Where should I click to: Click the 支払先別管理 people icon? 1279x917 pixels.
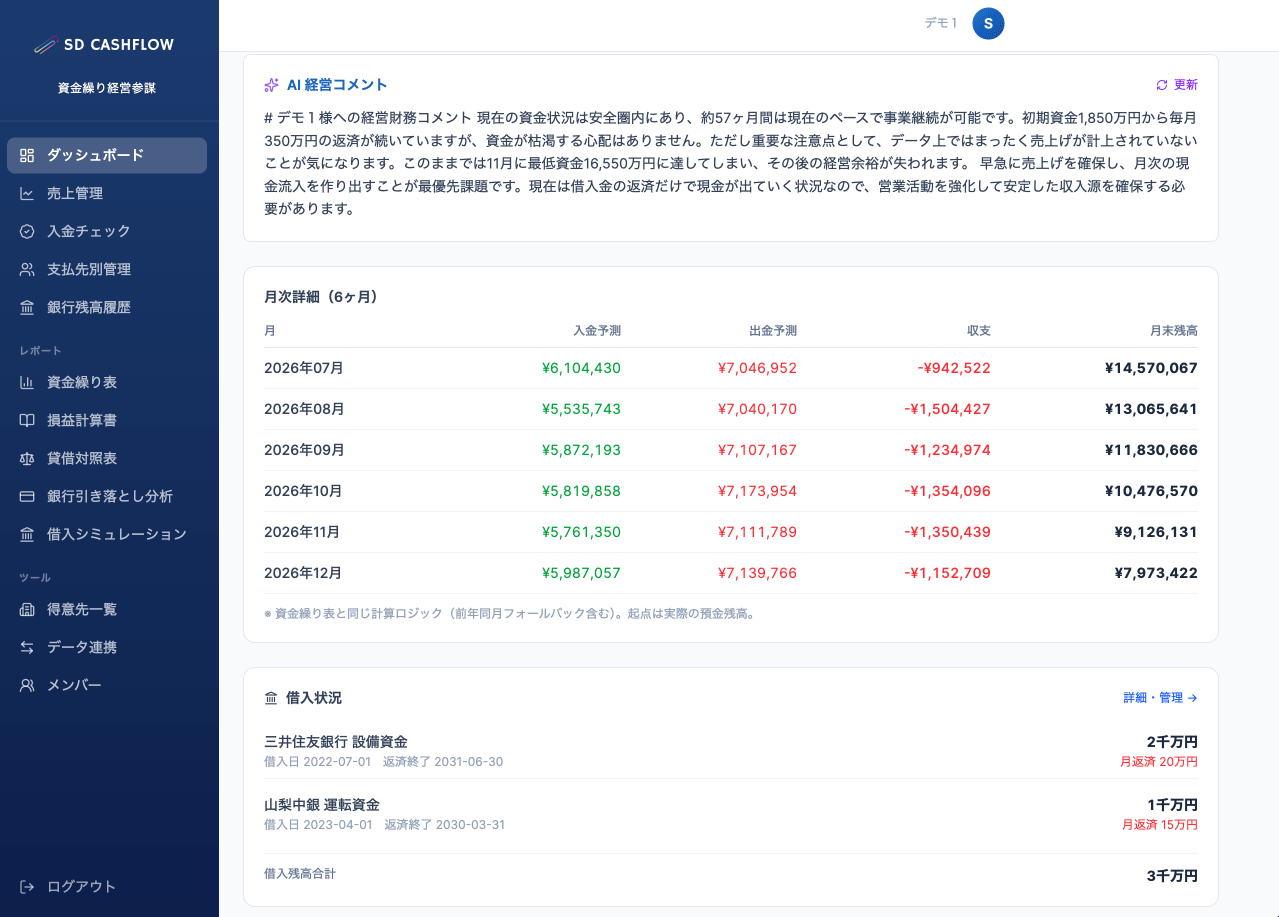point(27,269)
